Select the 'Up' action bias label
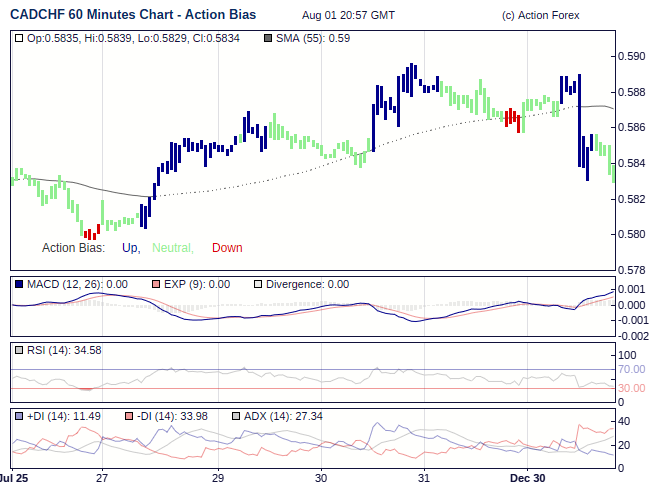 click(x=130, y=248)
